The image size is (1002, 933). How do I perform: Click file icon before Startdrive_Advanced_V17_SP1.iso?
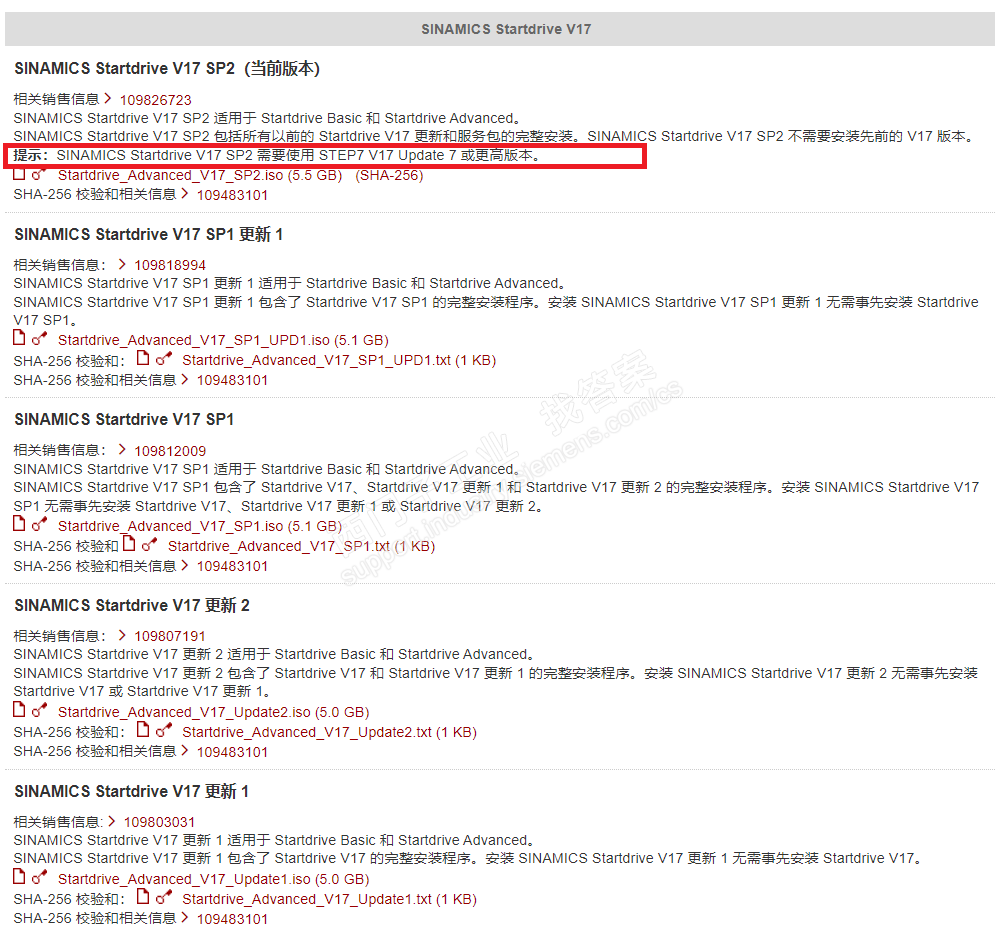click(x=19, y=524)
